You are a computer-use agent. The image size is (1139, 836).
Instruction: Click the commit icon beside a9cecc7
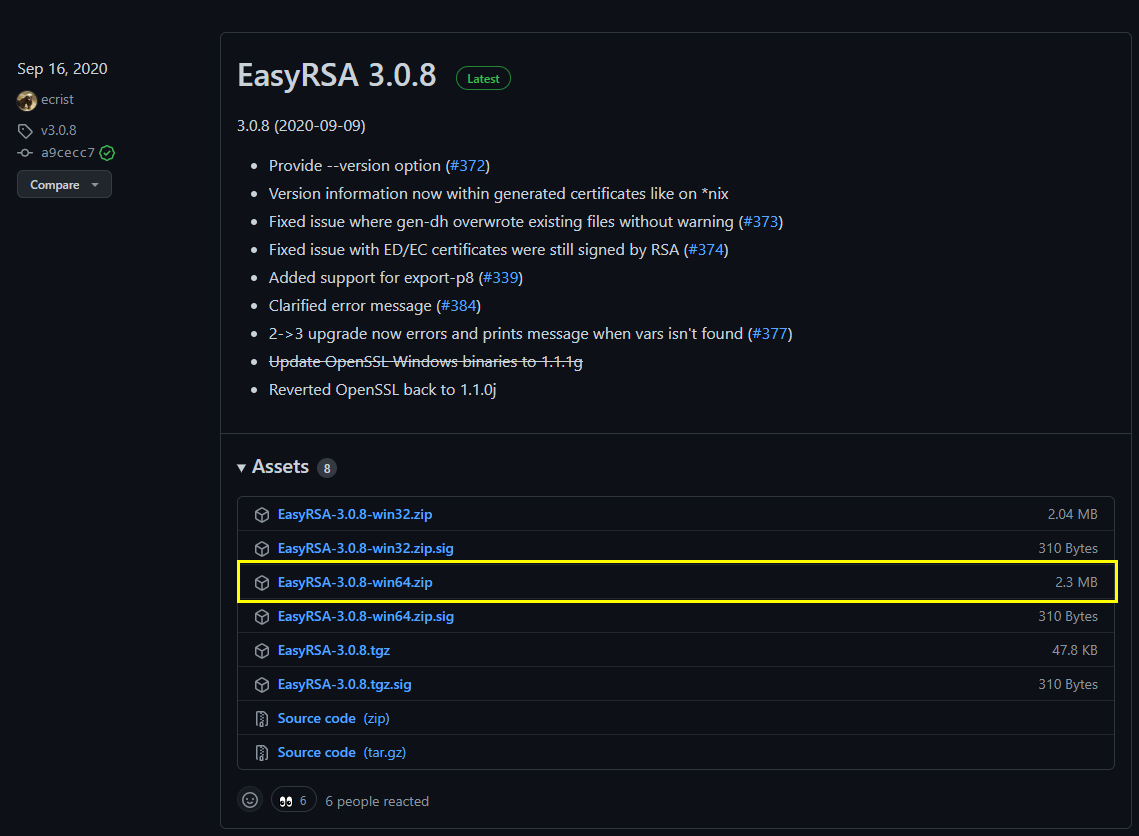tap(25, 153)
